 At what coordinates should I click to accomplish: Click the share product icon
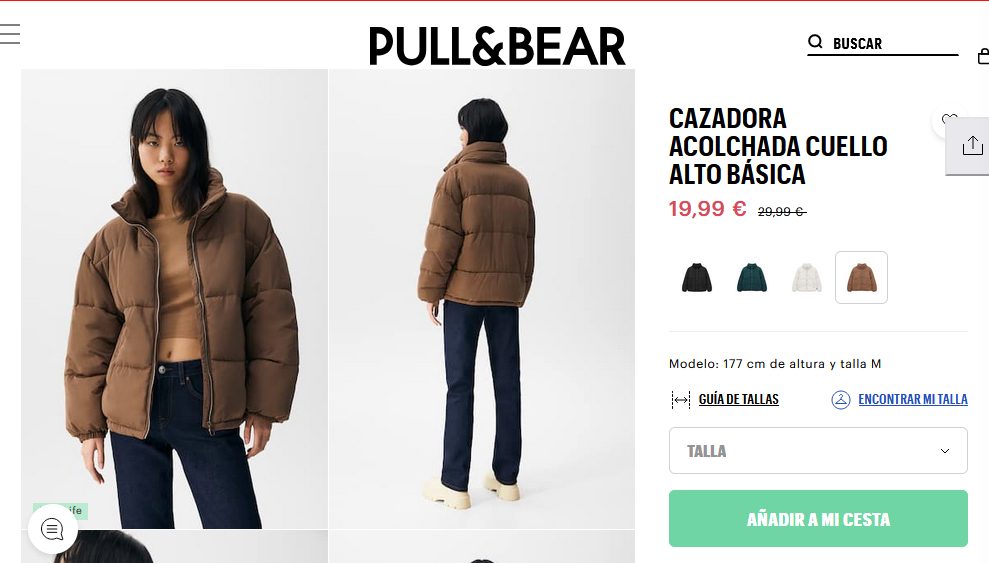972,146
